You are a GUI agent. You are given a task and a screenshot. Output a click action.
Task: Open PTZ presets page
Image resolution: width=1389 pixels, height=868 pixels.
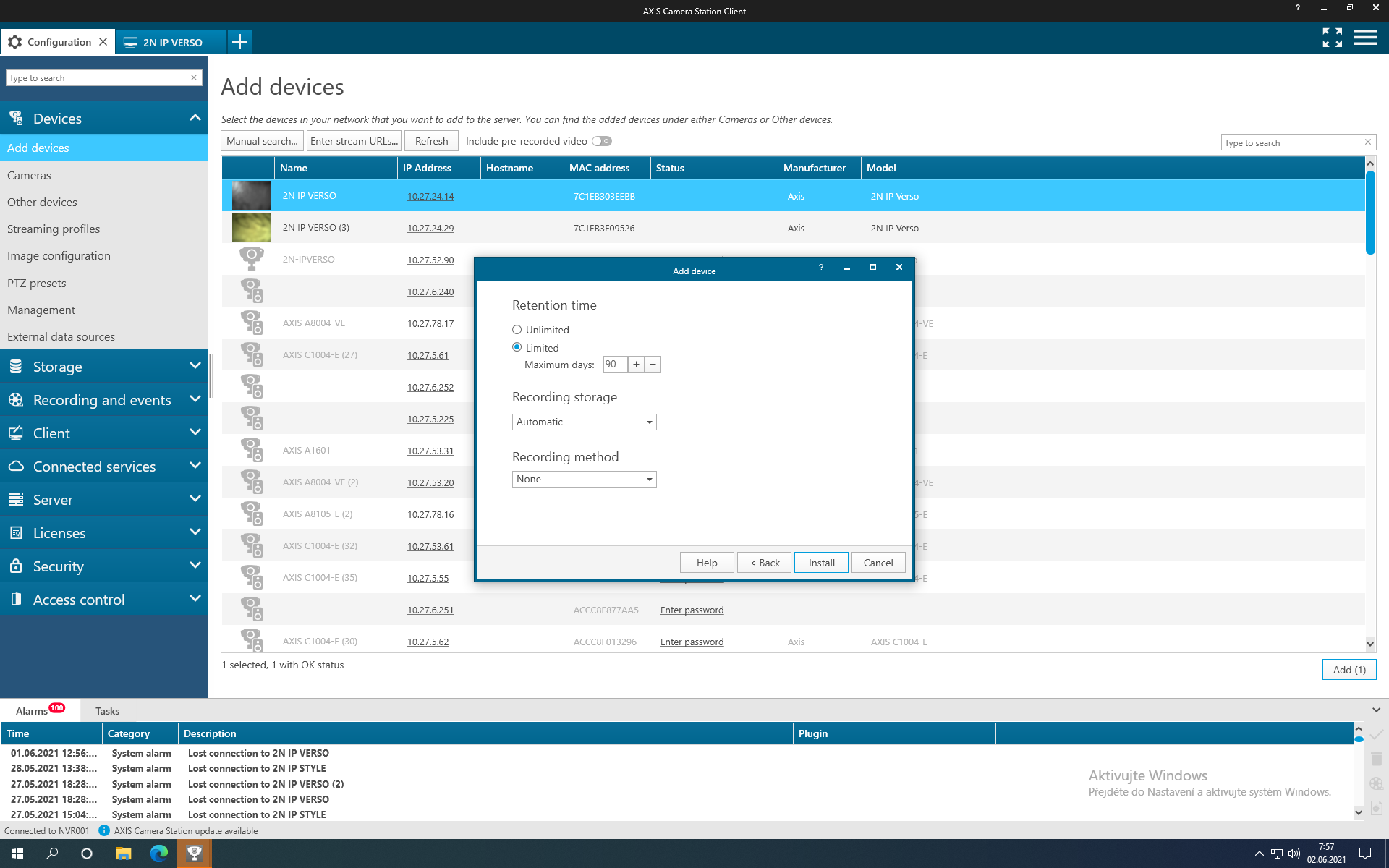point(103,283)
